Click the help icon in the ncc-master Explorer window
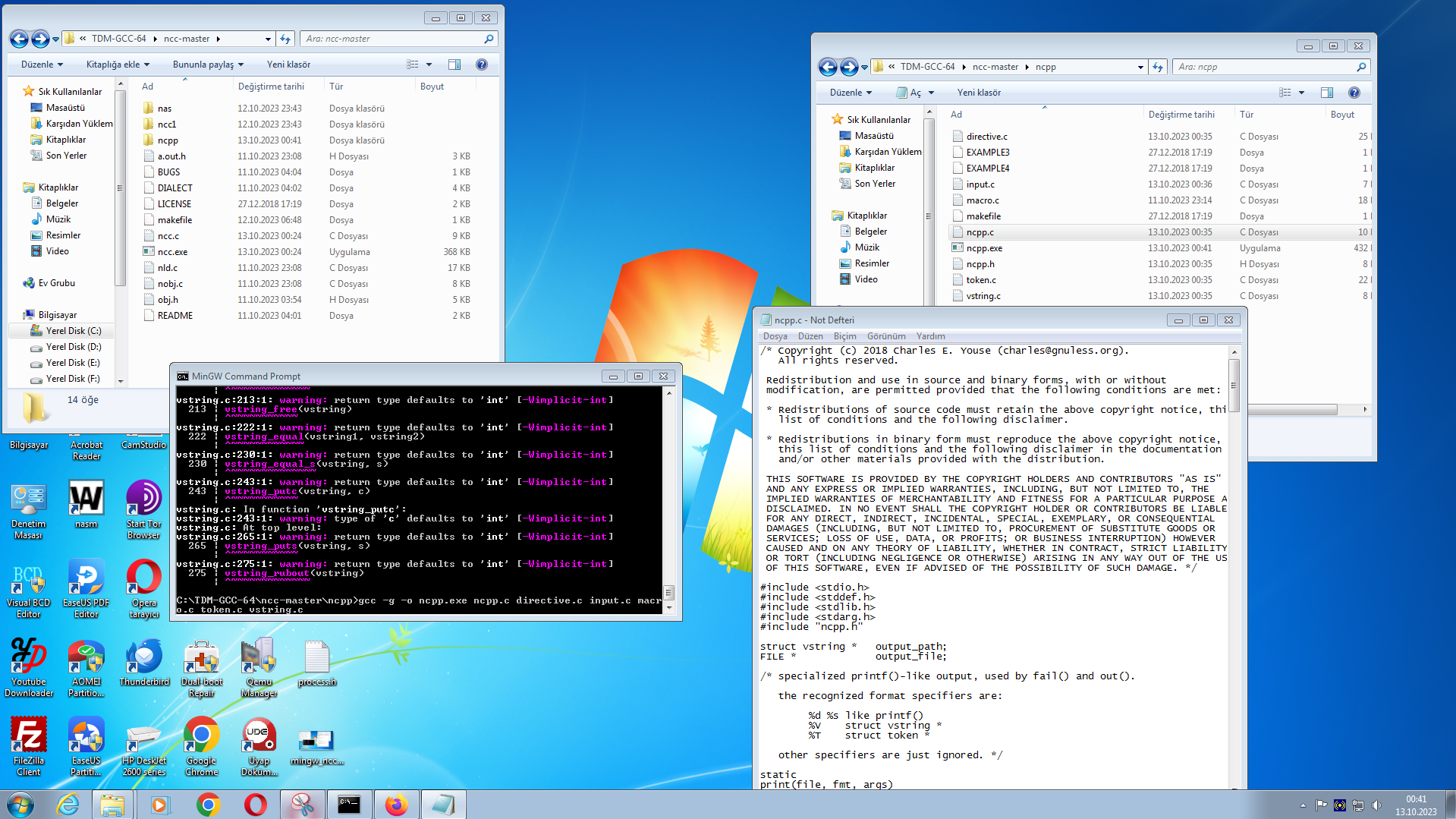Screen dimensions: 1456x819 tap(481, 65)
